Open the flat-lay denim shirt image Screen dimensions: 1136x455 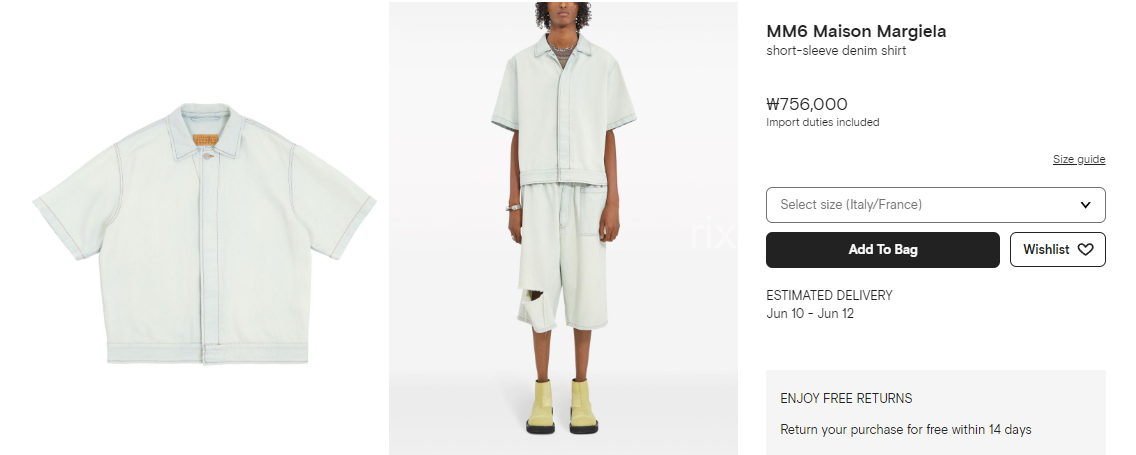204,233
